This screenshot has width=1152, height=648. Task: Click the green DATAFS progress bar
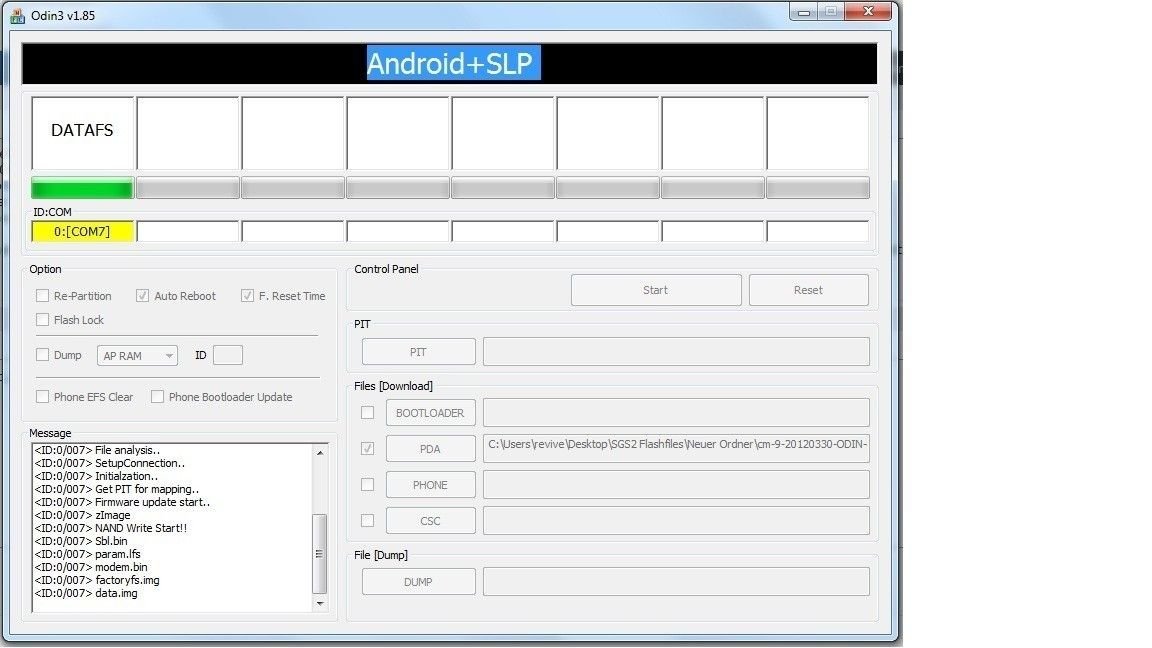82,188
